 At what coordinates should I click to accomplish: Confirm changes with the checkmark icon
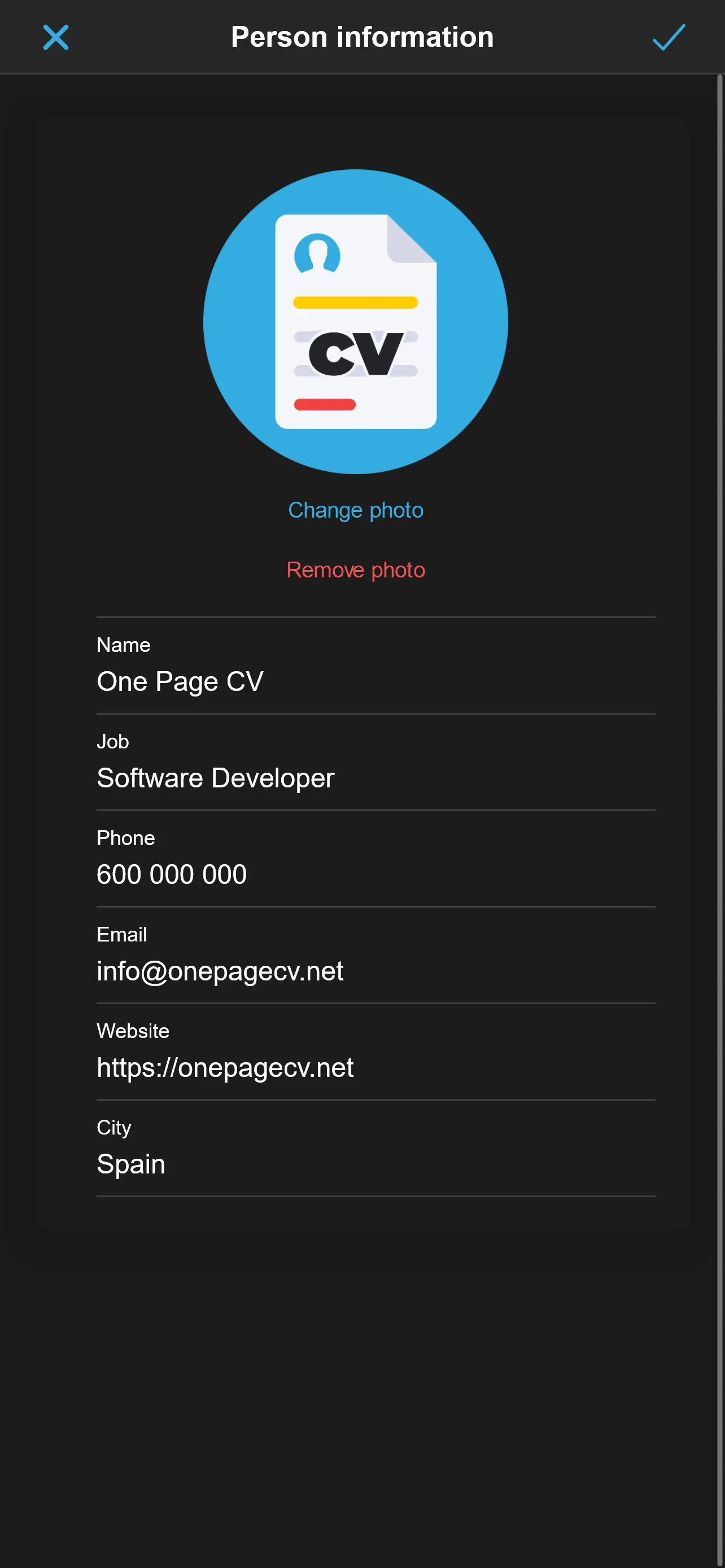669,37
